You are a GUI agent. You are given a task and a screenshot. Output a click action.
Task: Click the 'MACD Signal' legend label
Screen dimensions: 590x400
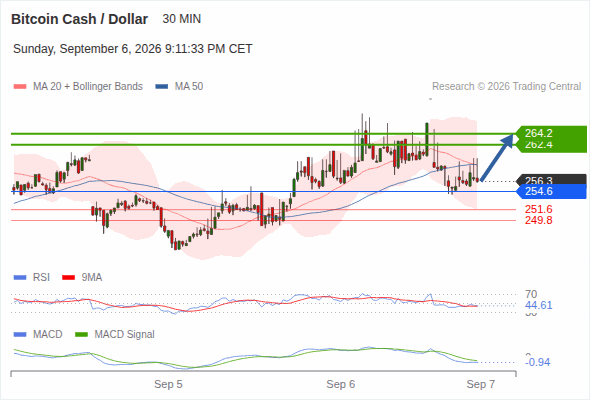click(125, 335)
